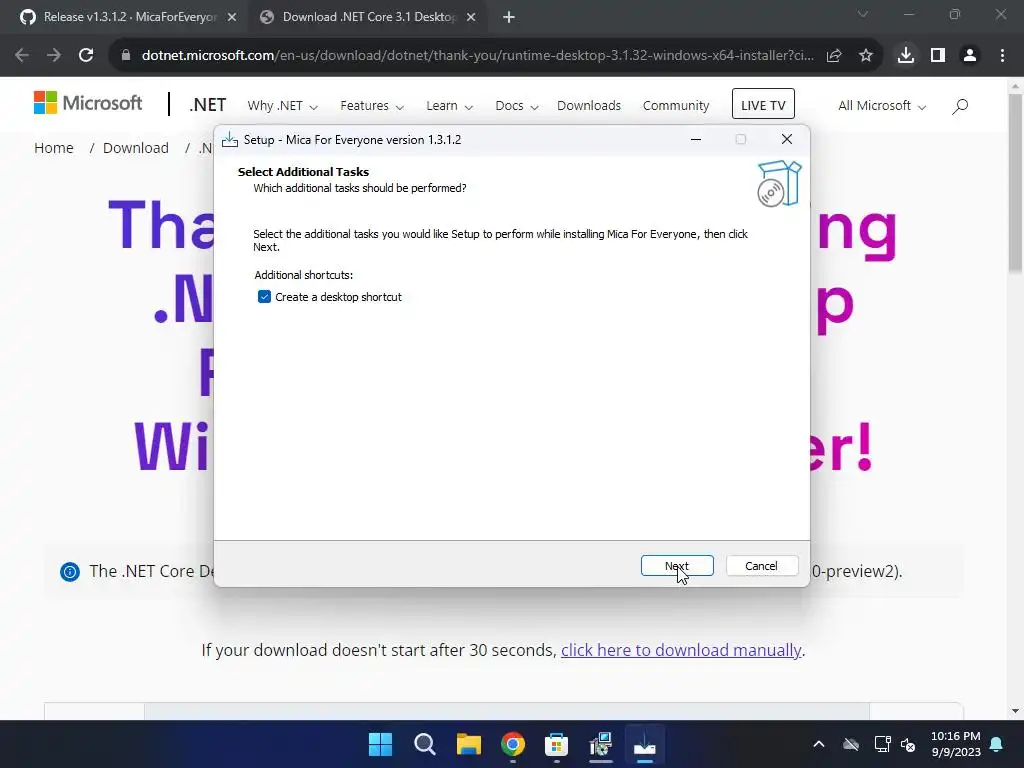1024x768 pixels.
Task: Click the muted volume tray icon
Action: point(908,744)
